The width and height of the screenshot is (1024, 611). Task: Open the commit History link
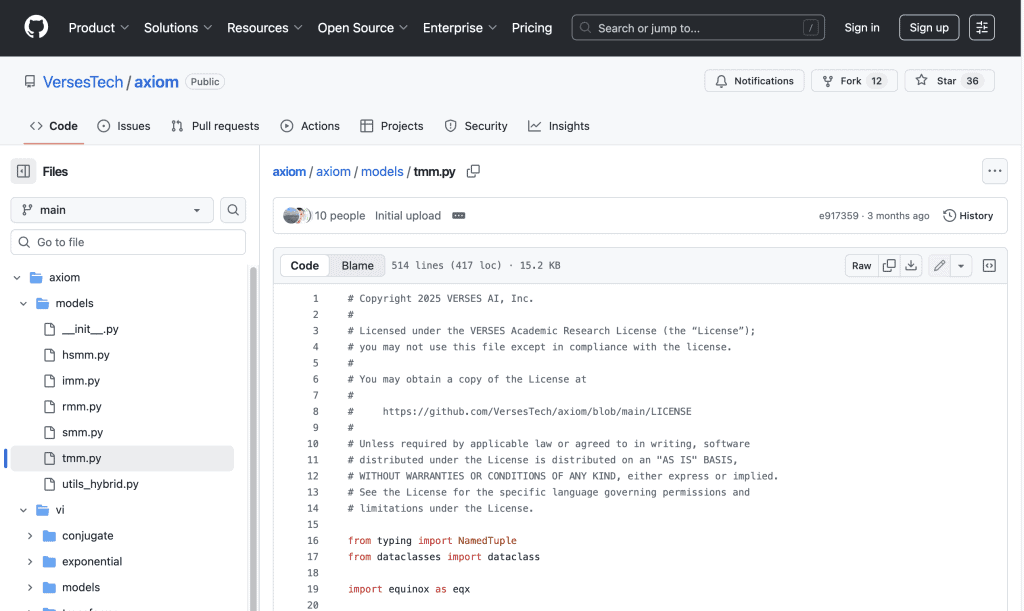pos(968,216)
